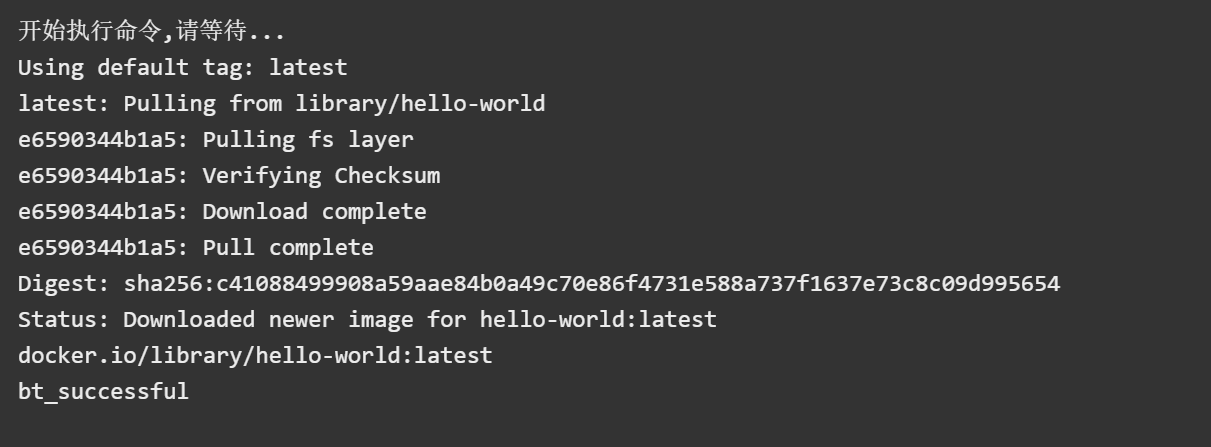Screen dimensions: 1211x447
Task: Click "hello-world:latest" in the Status line
Action: click(x=598, y=320)
